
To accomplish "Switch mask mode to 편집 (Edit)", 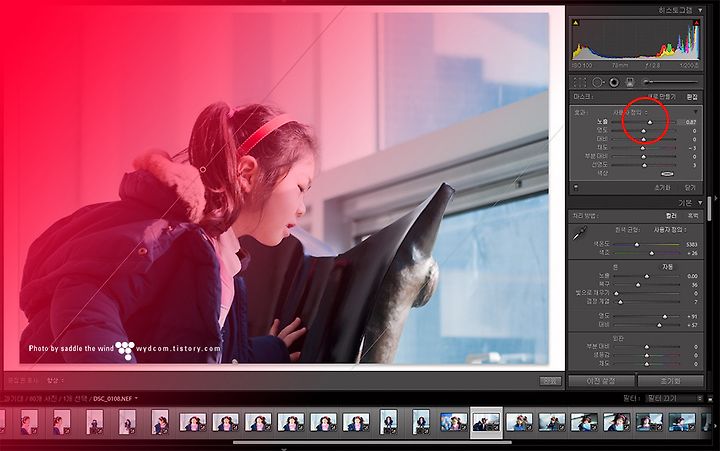I will 692,97.
